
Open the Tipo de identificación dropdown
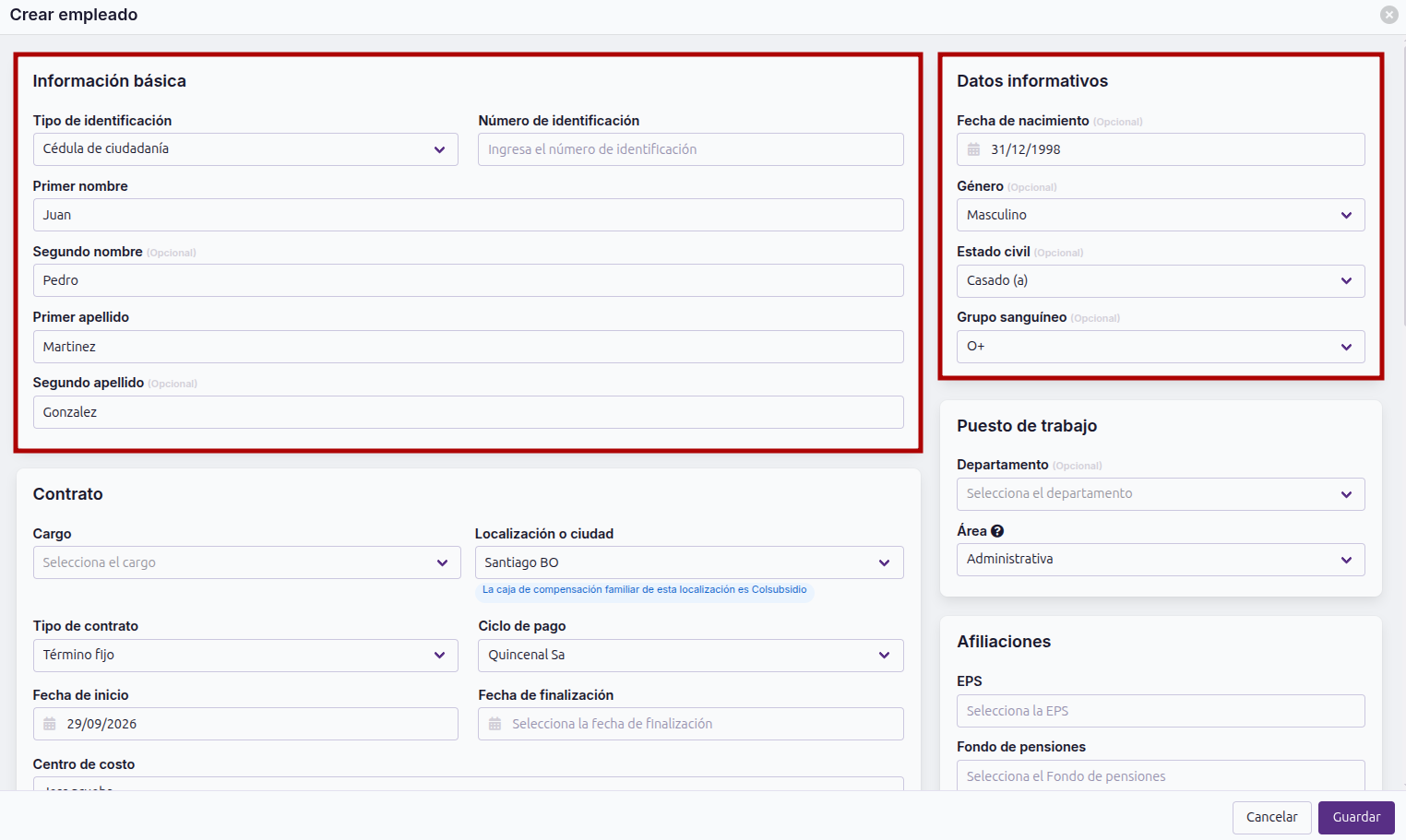(245, 149)
